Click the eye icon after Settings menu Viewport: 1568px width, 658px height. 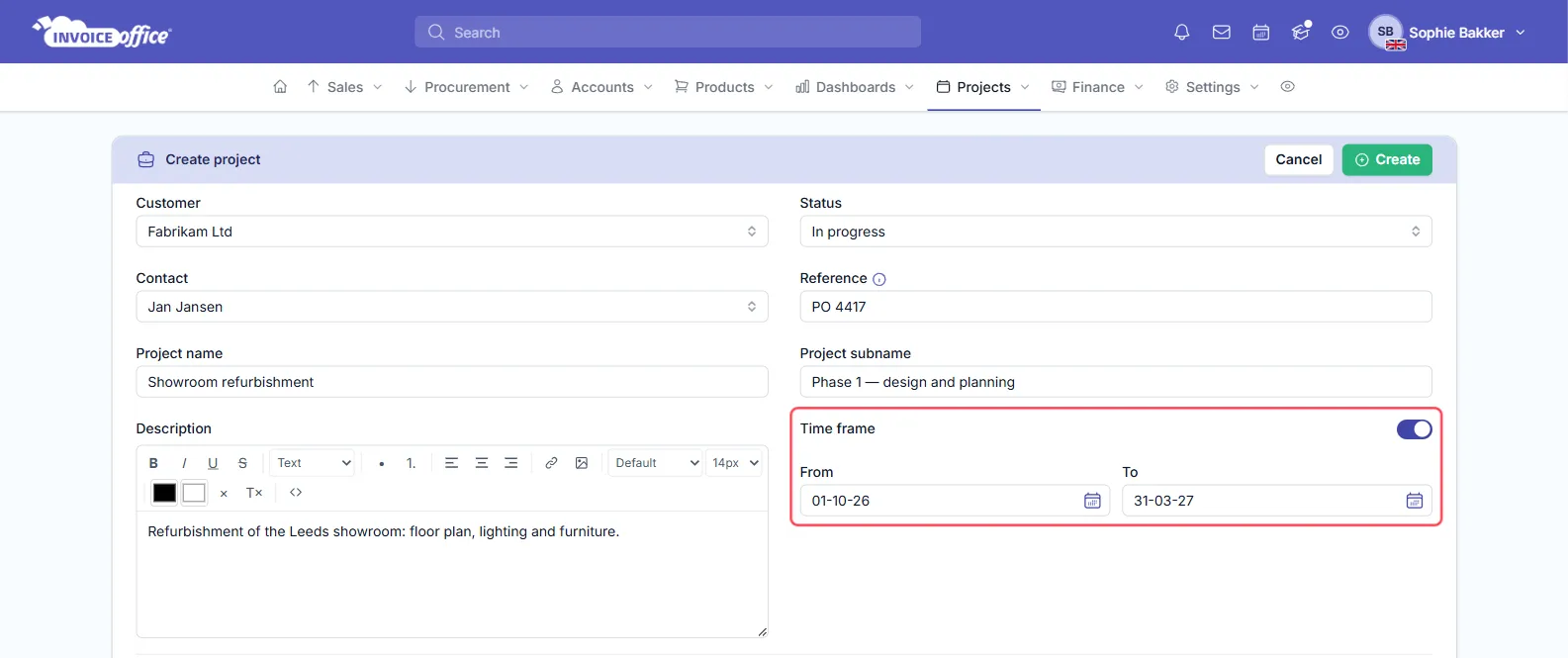[1287, 87]
